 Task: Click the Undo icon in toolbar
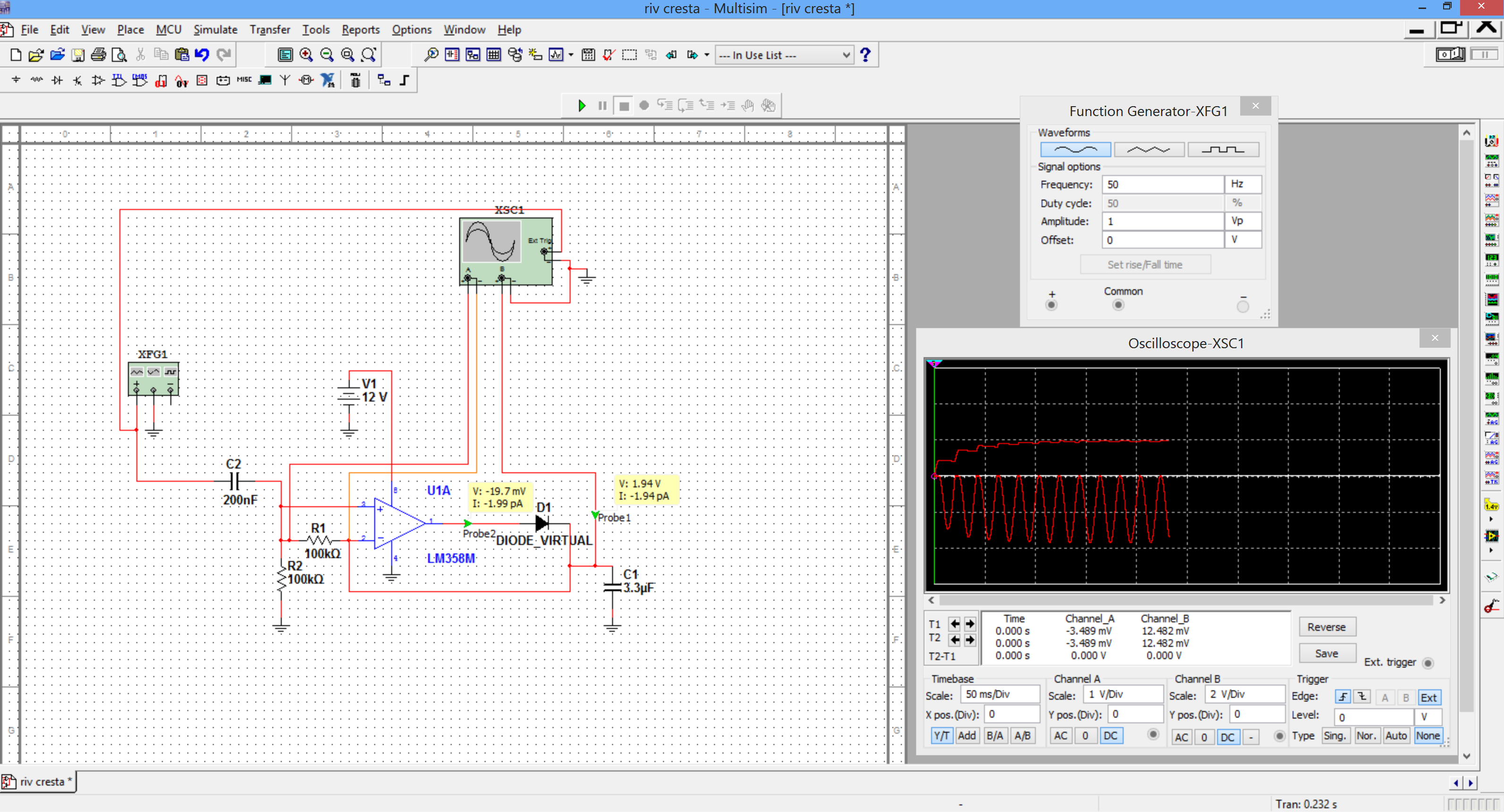click(202, 55)
